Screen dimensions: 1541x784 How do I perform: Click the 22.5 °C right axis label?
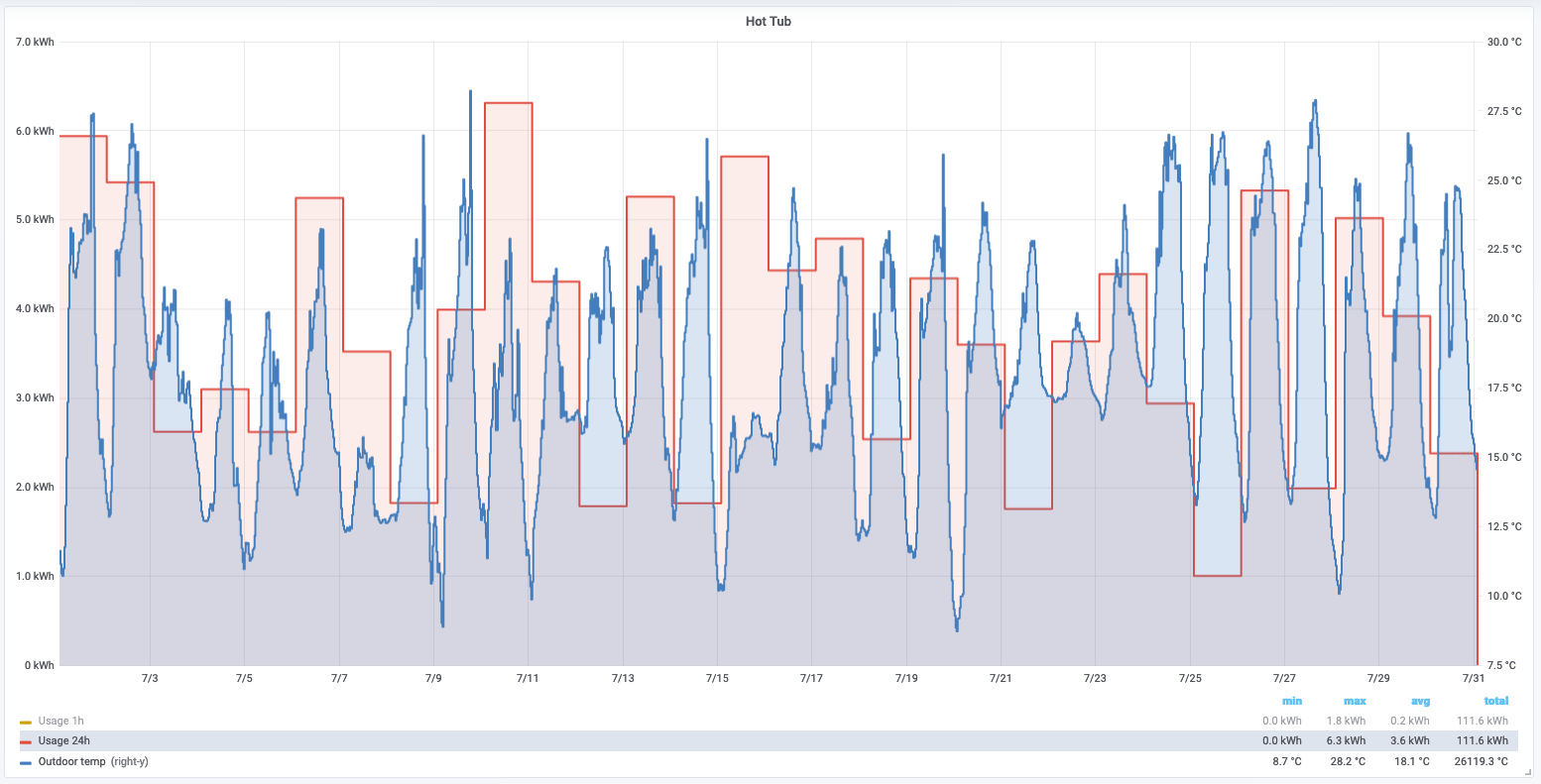tap(1503, 249)
